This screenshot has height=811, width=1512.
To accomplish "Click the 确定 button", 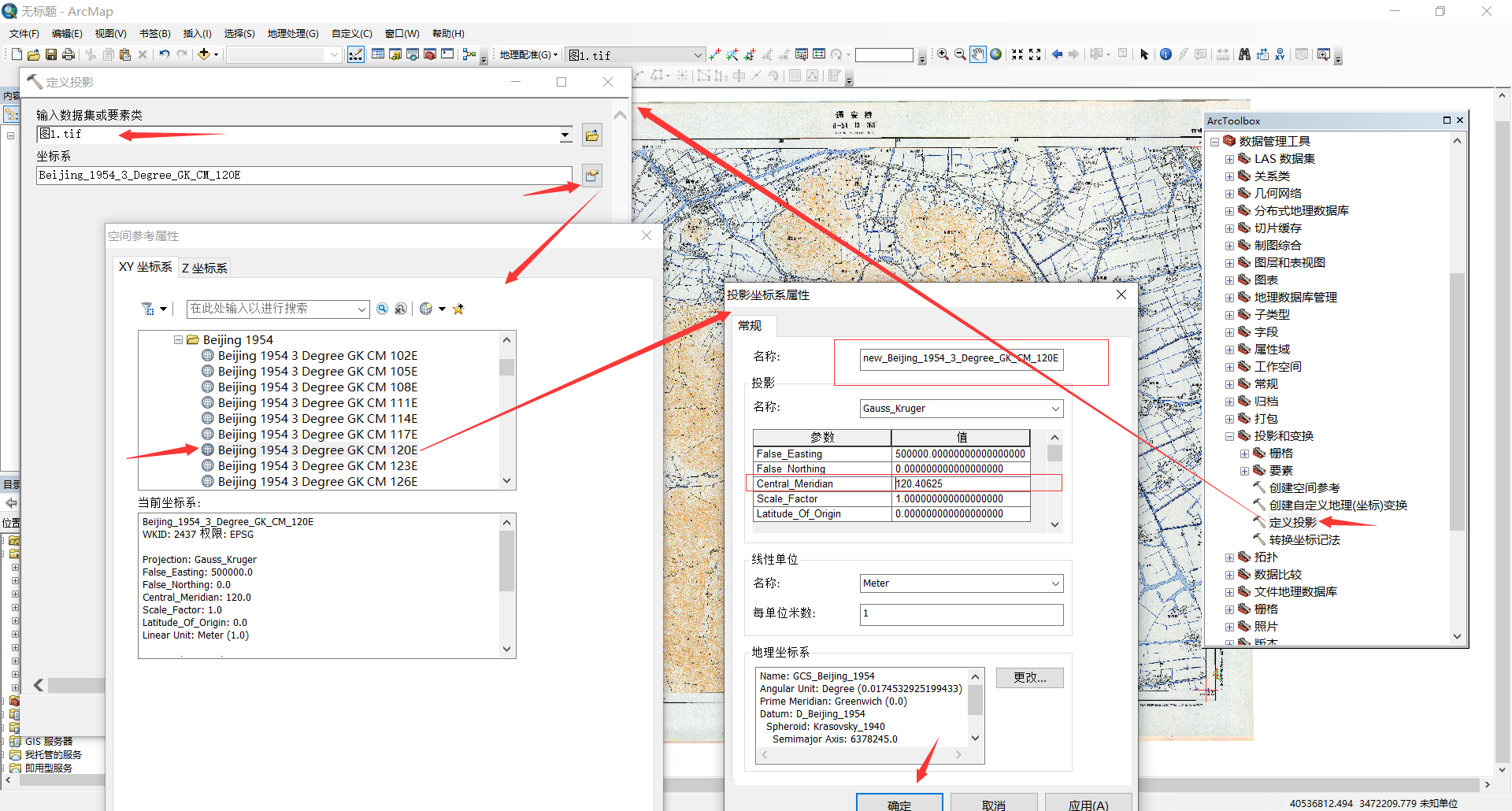I will (899, 803).
